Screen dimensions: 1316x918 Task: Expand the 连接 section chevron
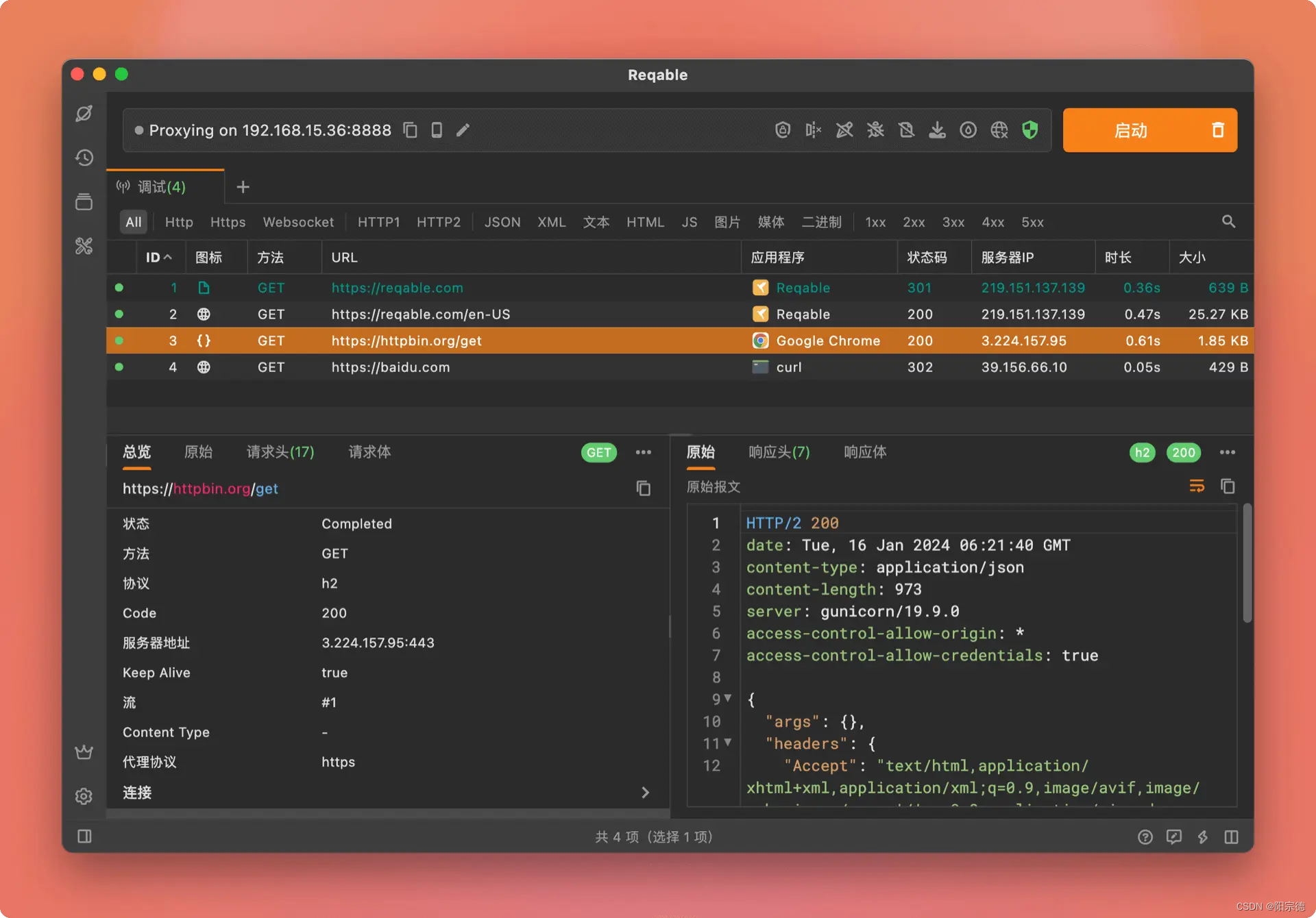pyautogui.click(x=645, y=793)
